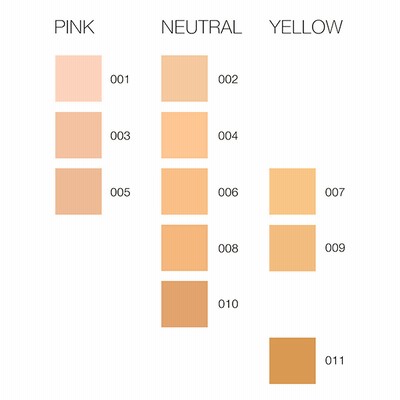This screenshot has height=400, width=400.
Task: Click the 010 shade number label
Action: [x=228, y=304]
